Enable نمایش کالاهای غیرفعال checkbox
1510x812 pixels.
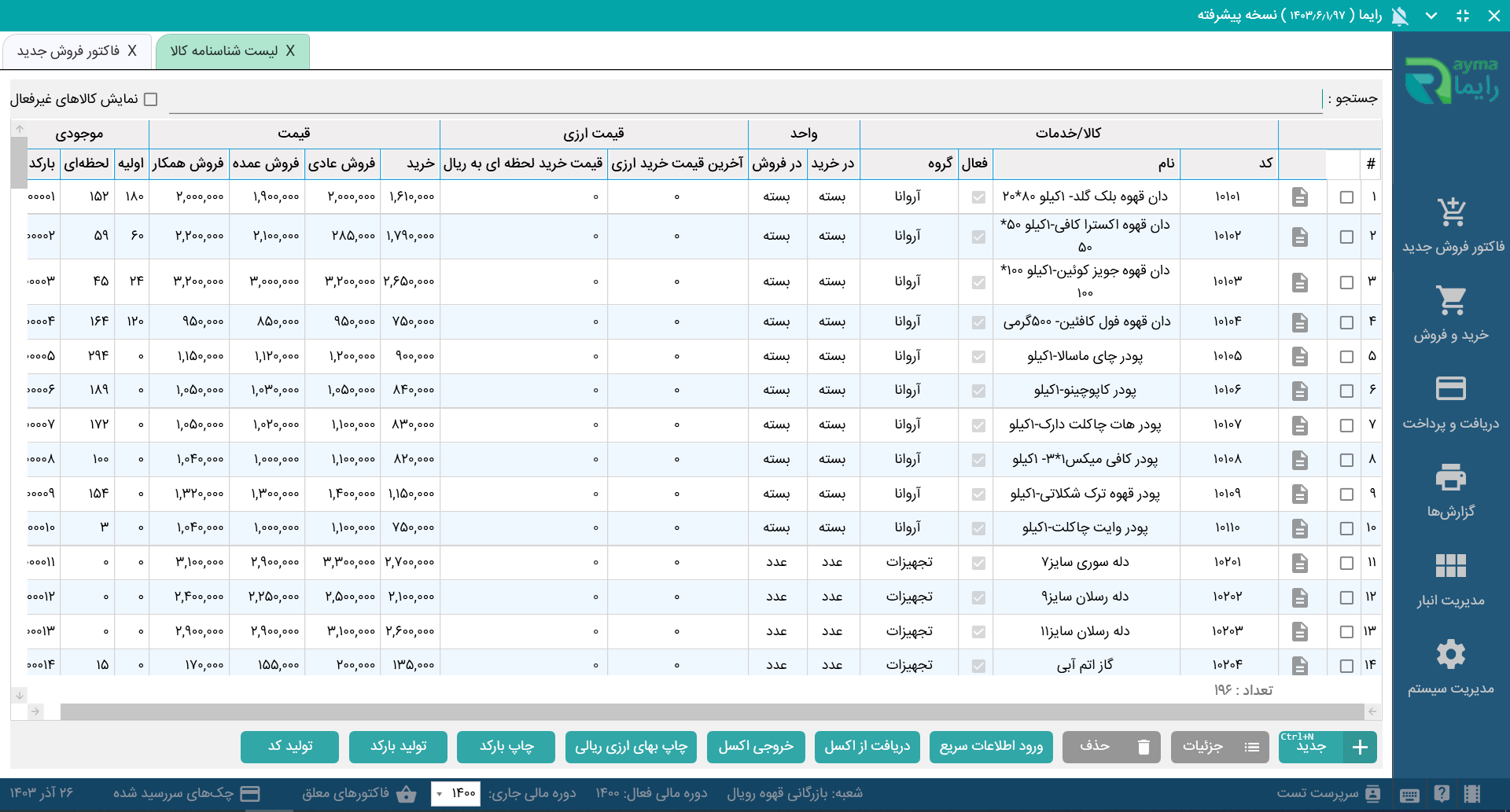pos(152,98)
